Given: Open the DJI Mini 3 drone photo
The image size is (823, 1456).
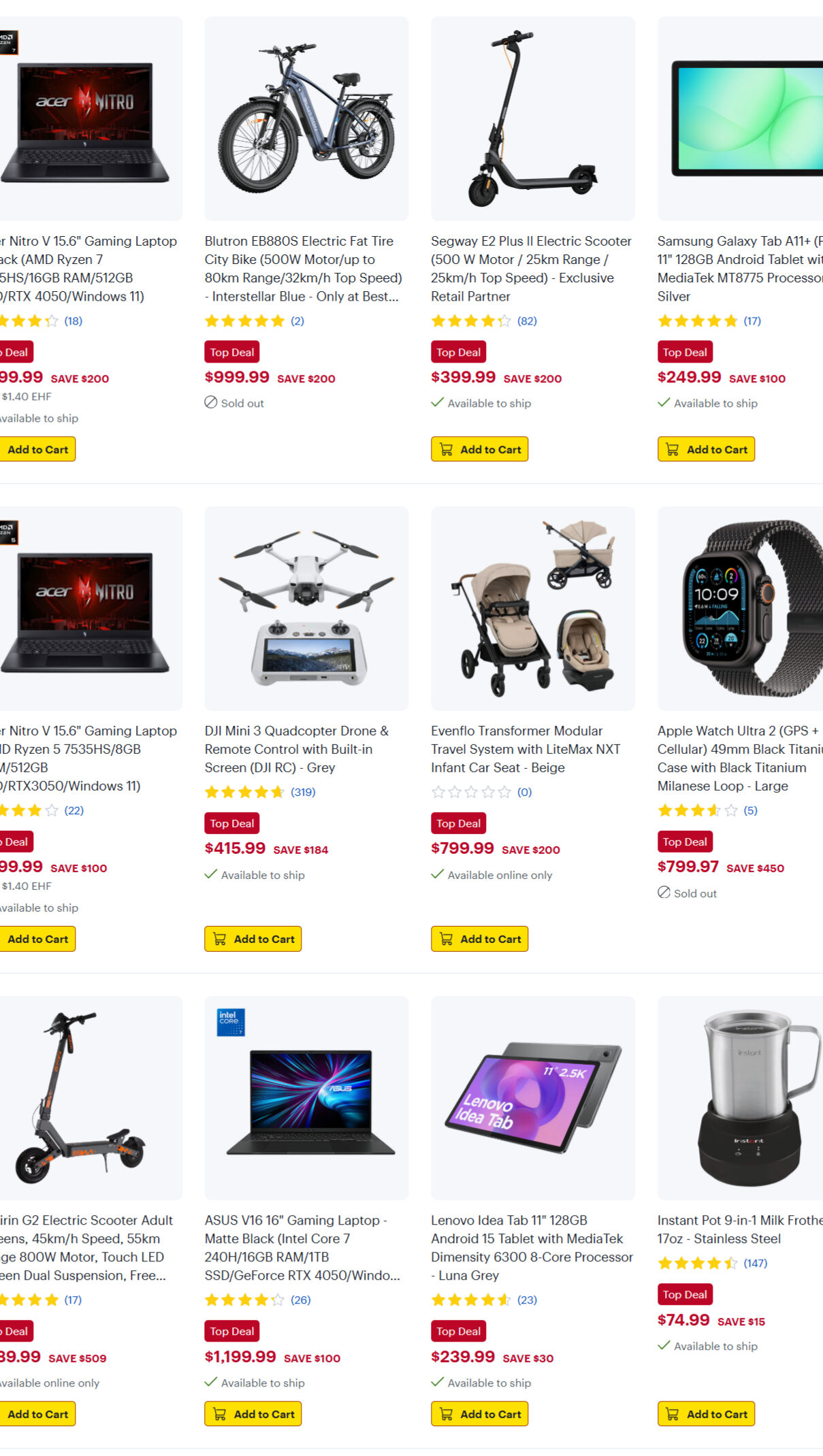Looking at the screenshot, I should click(x=306, y=608).
